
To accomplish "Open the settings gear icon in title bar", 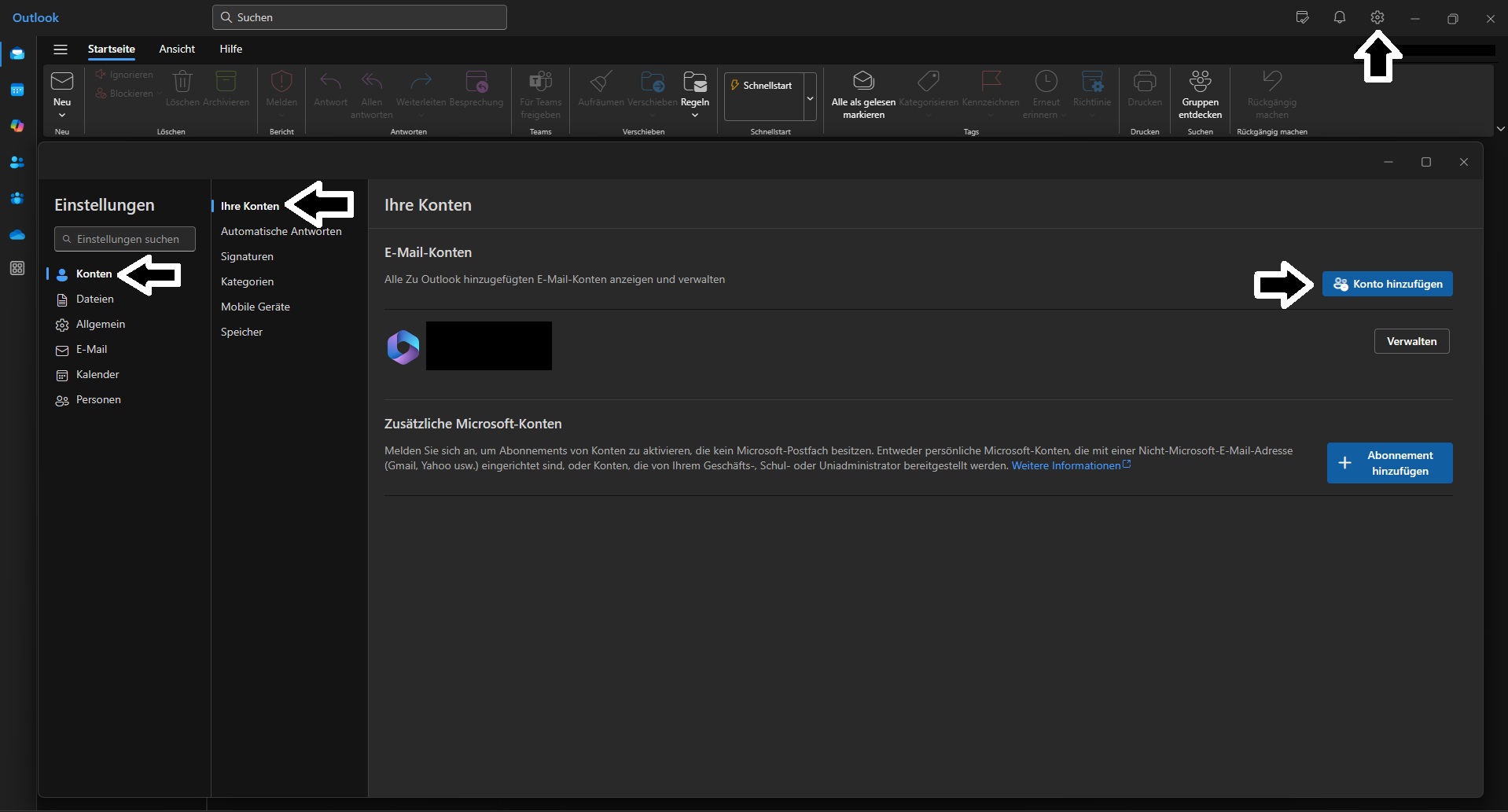I will point(1377,17).
